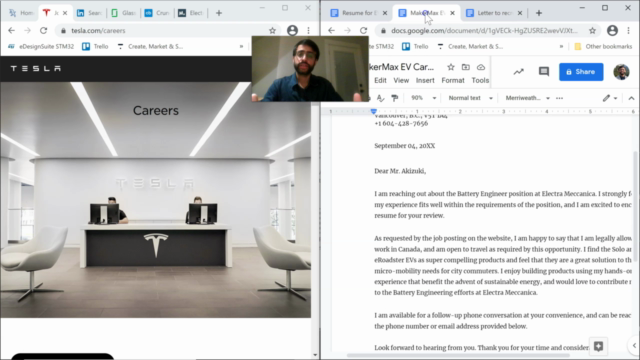Open the Docs browser's three-dot menu
The image size is (640, 360).
pos(629,31)
